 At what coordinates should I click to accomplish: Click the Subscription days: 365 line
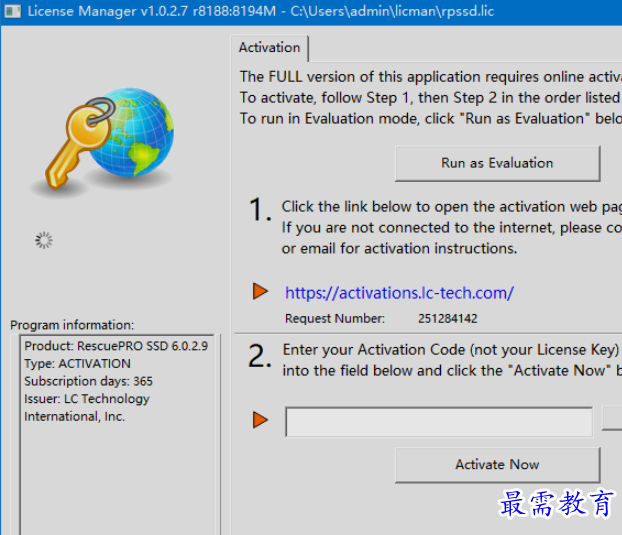[88, 381]
